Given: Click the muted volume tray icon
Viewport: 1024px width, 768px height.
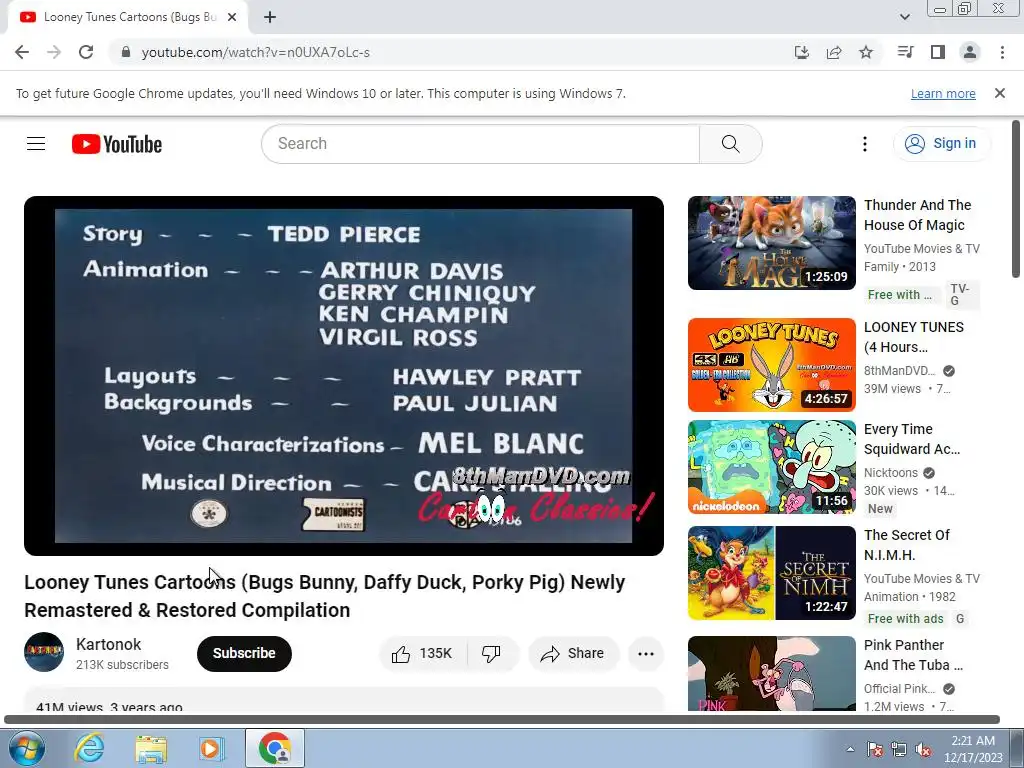Looking at the screenshot, I should coord(923,749).
